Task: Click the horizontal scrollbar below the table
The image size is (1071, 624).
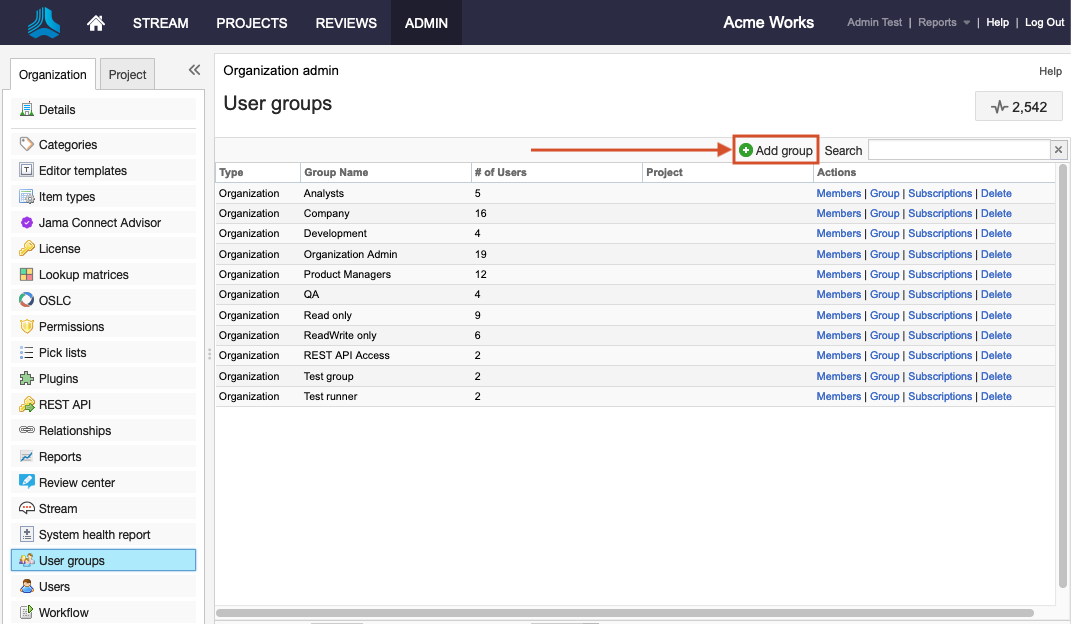Action: pos(624,612)
